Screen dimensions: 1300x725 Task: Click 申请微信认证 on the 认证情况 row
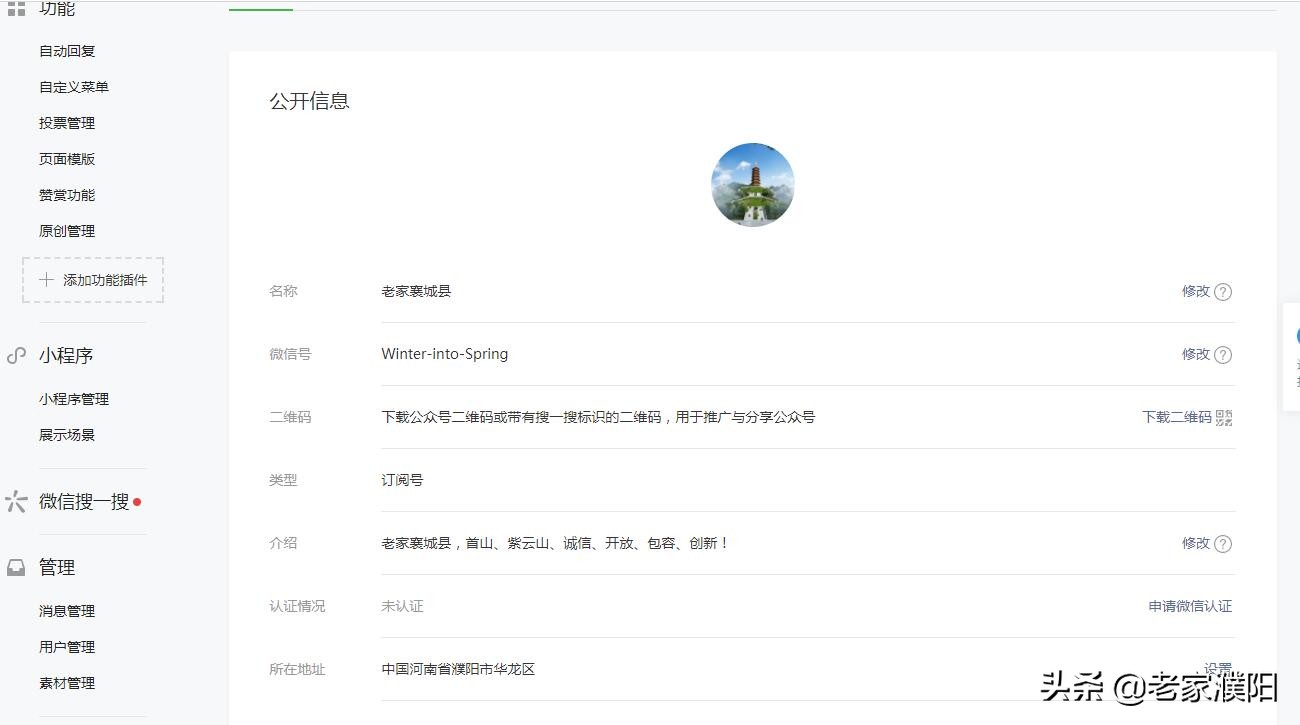[x=1190, y=606]
